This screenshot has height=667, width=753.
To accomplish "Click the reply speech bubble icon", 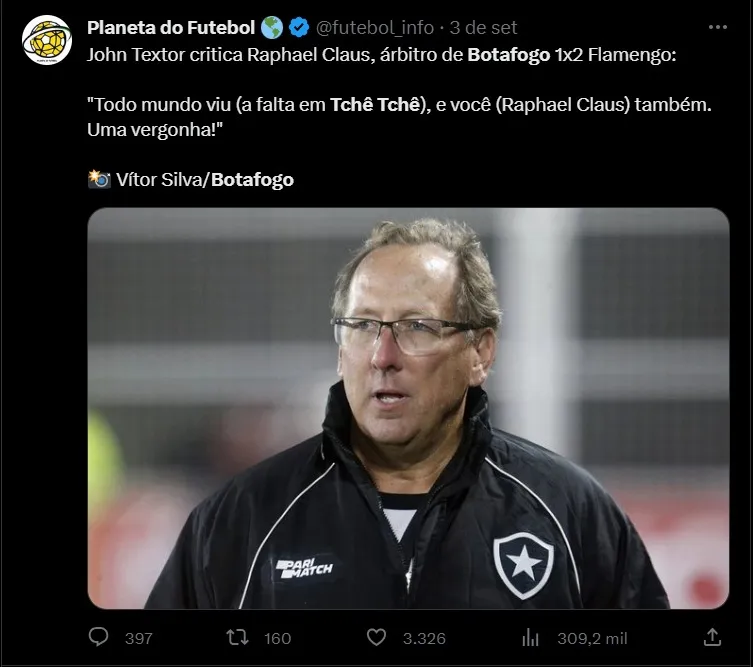I will click(98, 637).
